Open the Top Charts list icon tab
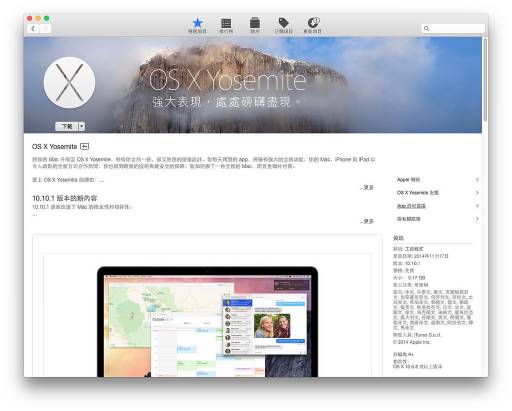Image resolution: width=512 pixels, height=411 pixels. point(226,25)
